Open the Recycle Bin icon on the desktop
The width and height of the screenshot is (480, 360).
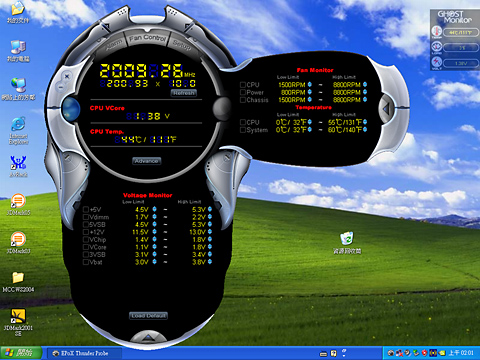click(x=347, y=242)
